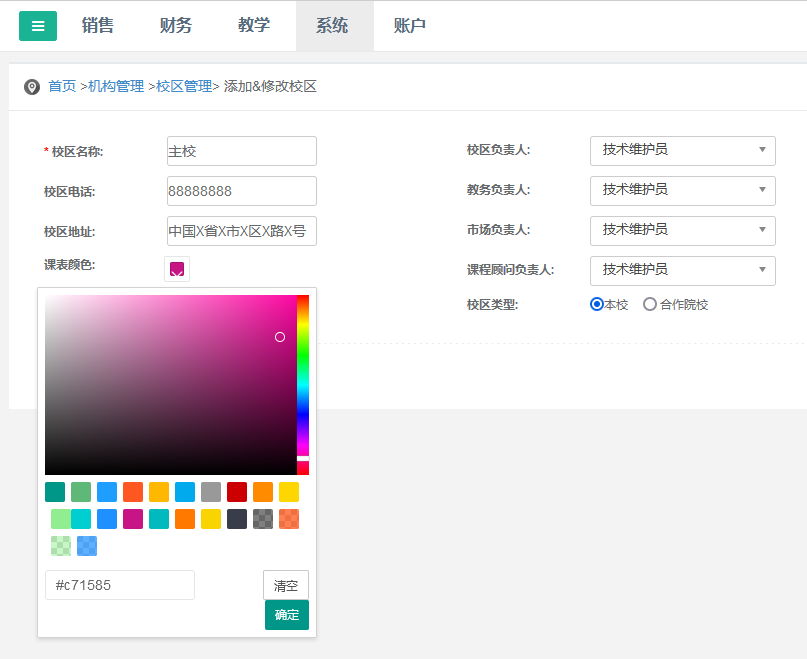The image size is (807, 659).
Task: Open the 课表颜色 color picker swatch
Action: [177, 269]
